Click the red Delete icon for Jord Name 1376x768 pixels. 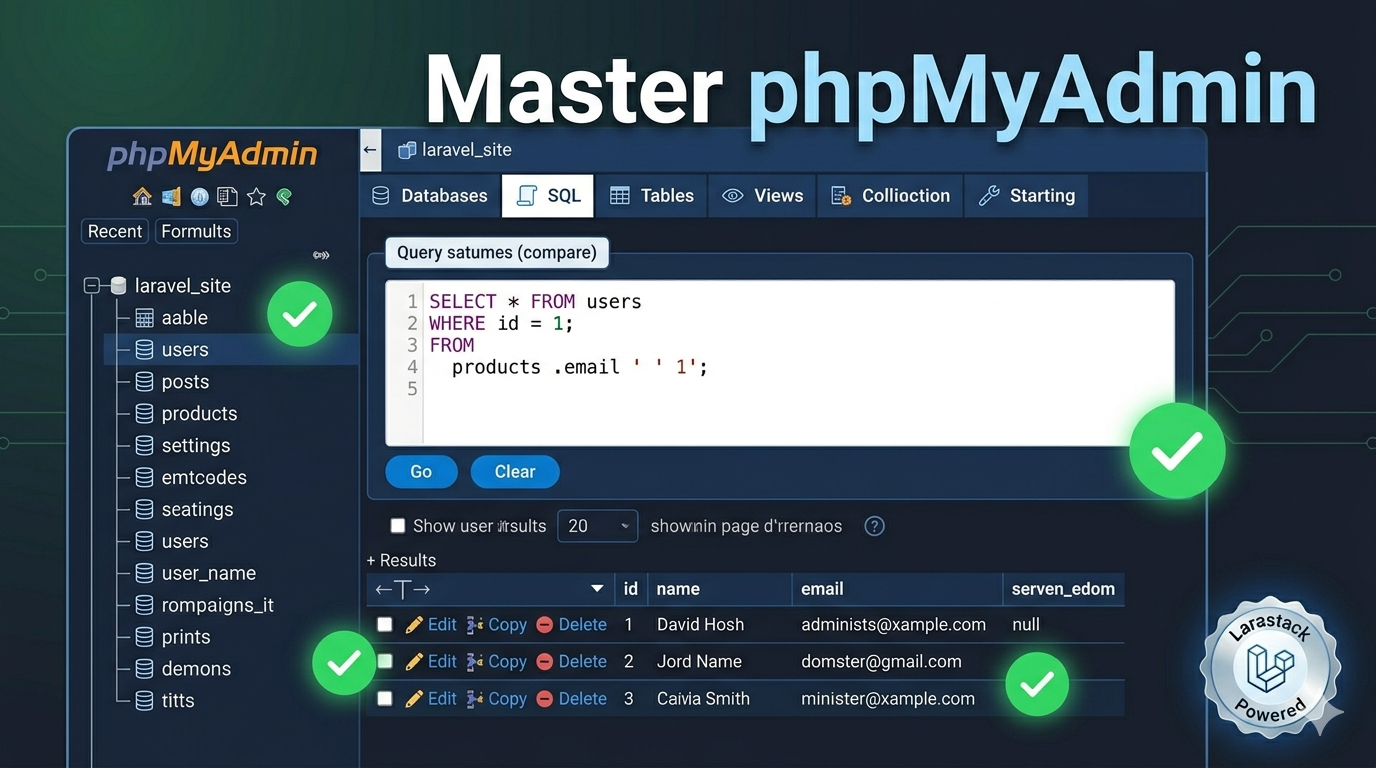[544, 662]
